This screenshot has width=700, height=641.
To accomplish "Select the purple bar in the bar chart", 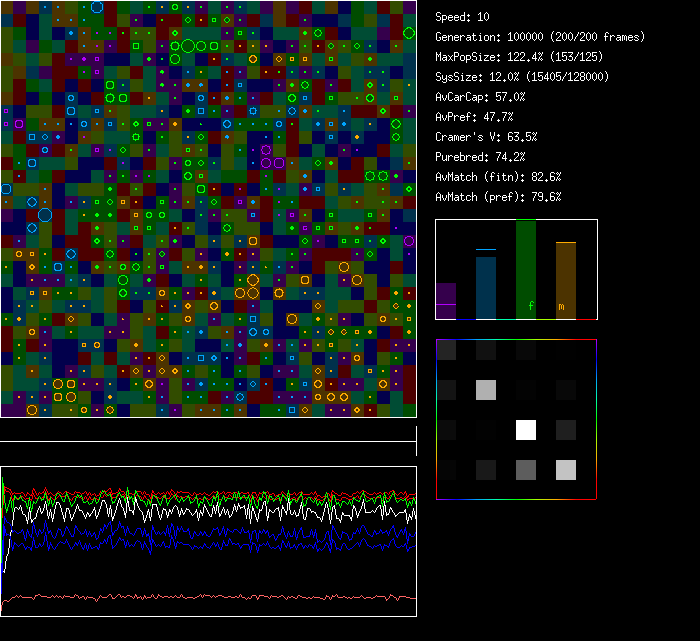I will (446, 301).
